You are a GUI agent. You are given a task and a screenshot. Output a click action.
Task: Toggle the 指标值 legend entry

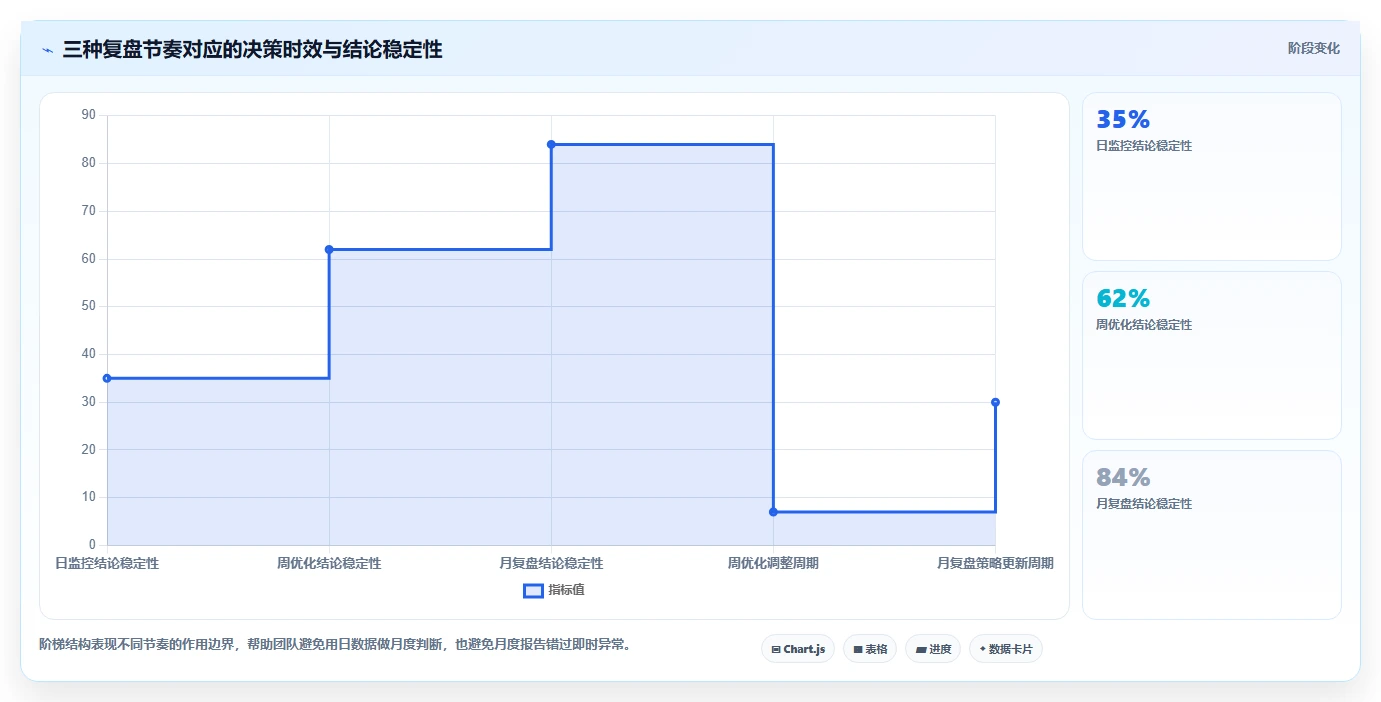pyautogui.click(x=554, y=590)
